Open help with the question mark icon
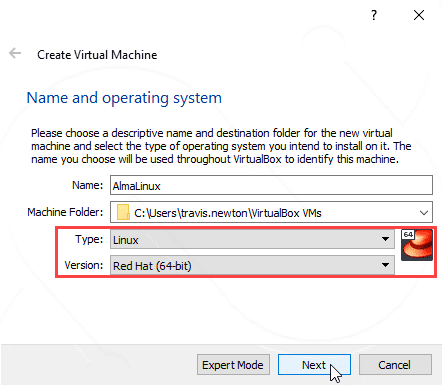The width and height of the screenshot is (443, 386). [374, 15]
